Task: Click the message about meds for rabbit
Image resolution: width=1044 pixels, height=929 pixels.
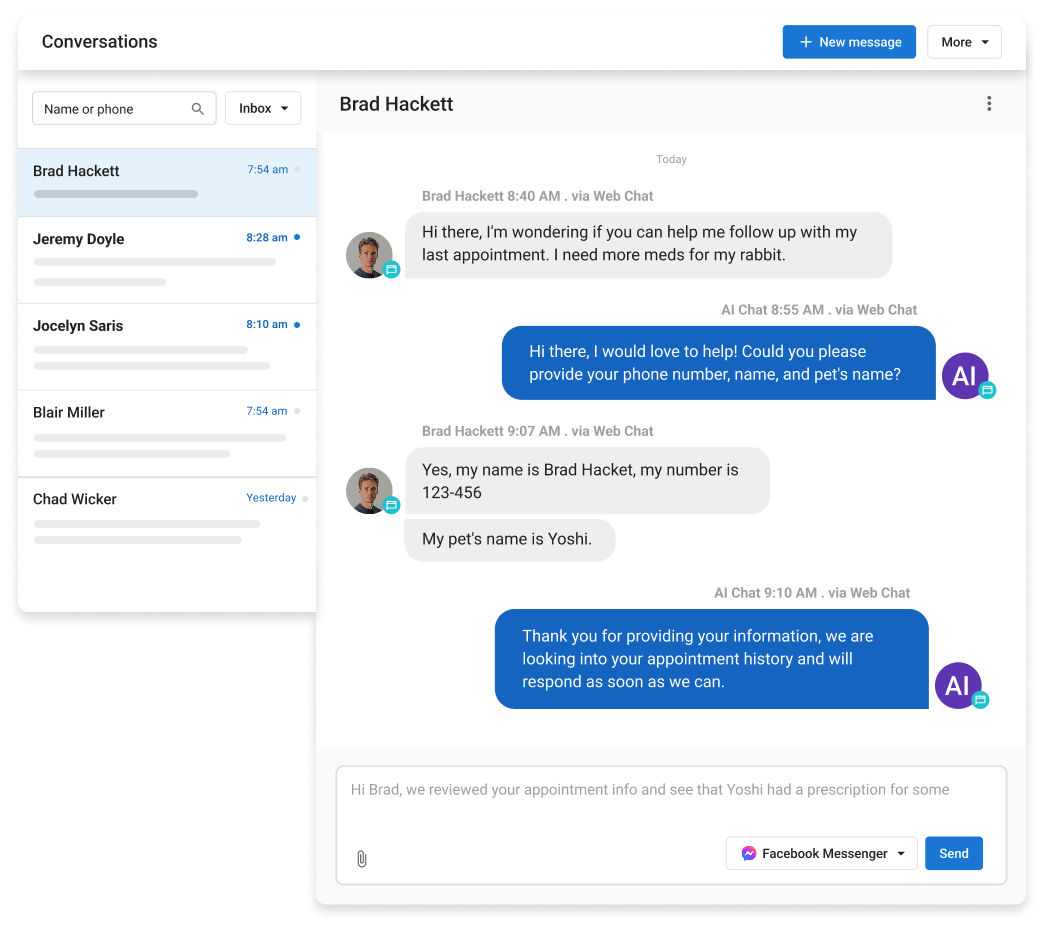Action: [x=648, y=244]
